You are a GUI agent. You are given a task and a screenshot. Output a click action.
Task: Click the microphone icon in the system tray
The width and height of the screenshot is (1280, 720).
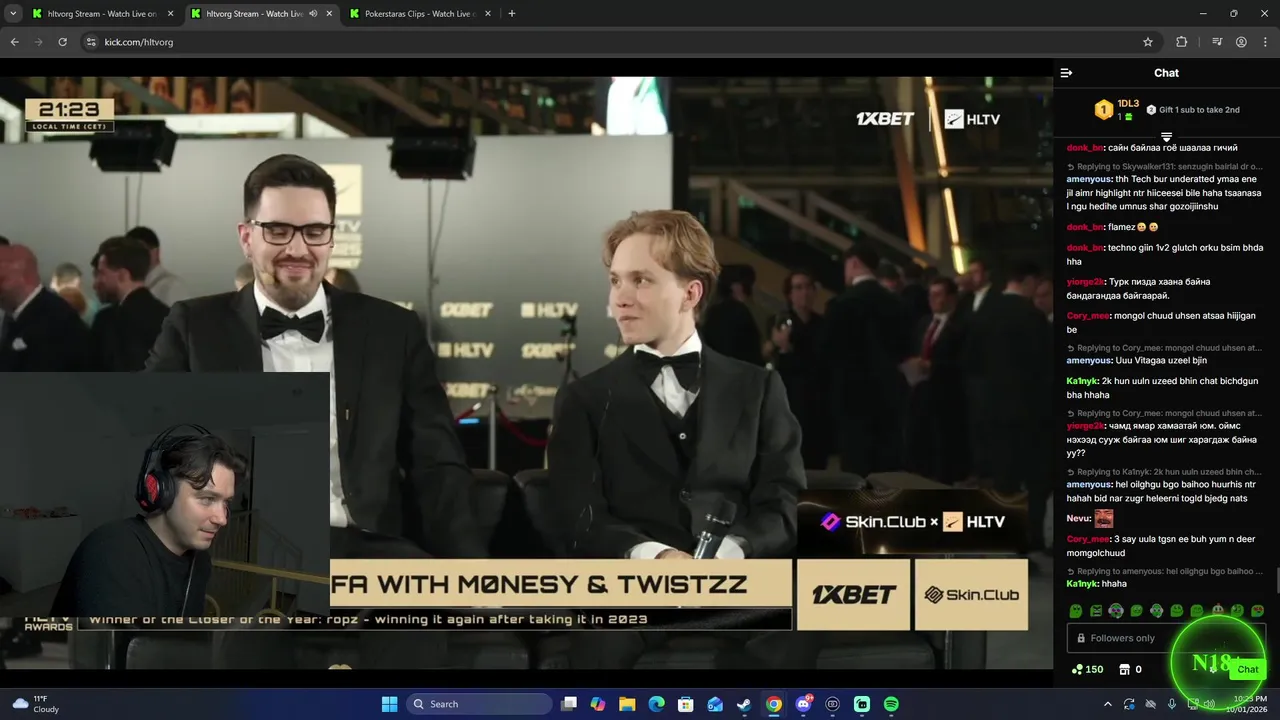click(x=1171, y=704)
